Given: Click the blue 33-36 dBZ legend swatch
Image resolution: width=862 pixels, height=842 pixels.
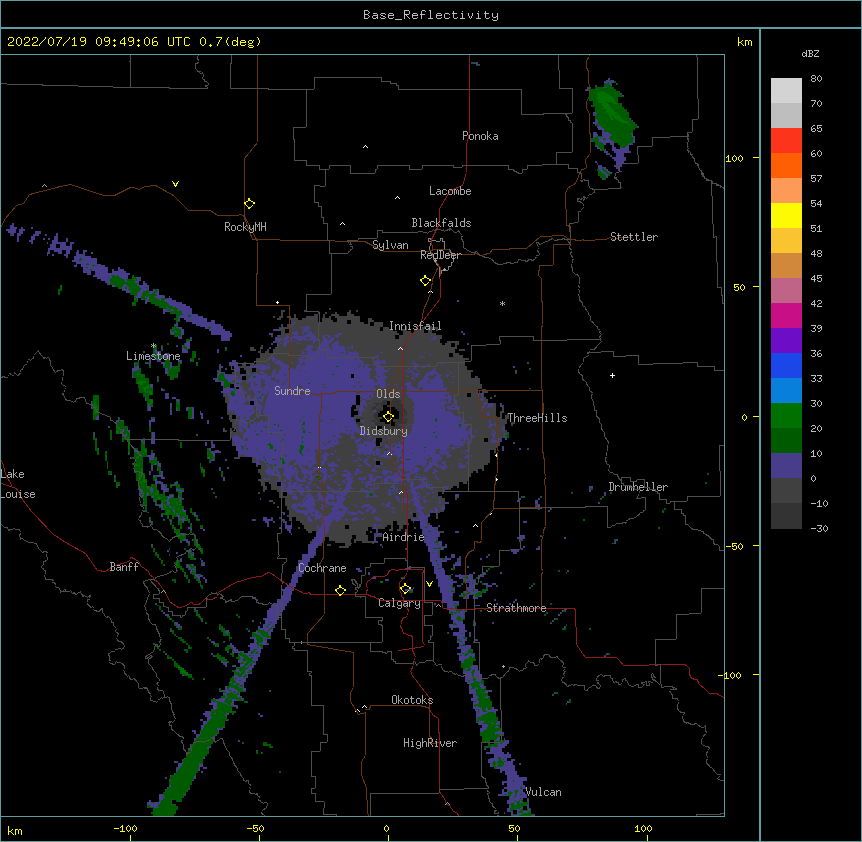Looking at the screenshot, I should (x=786, y=365).
